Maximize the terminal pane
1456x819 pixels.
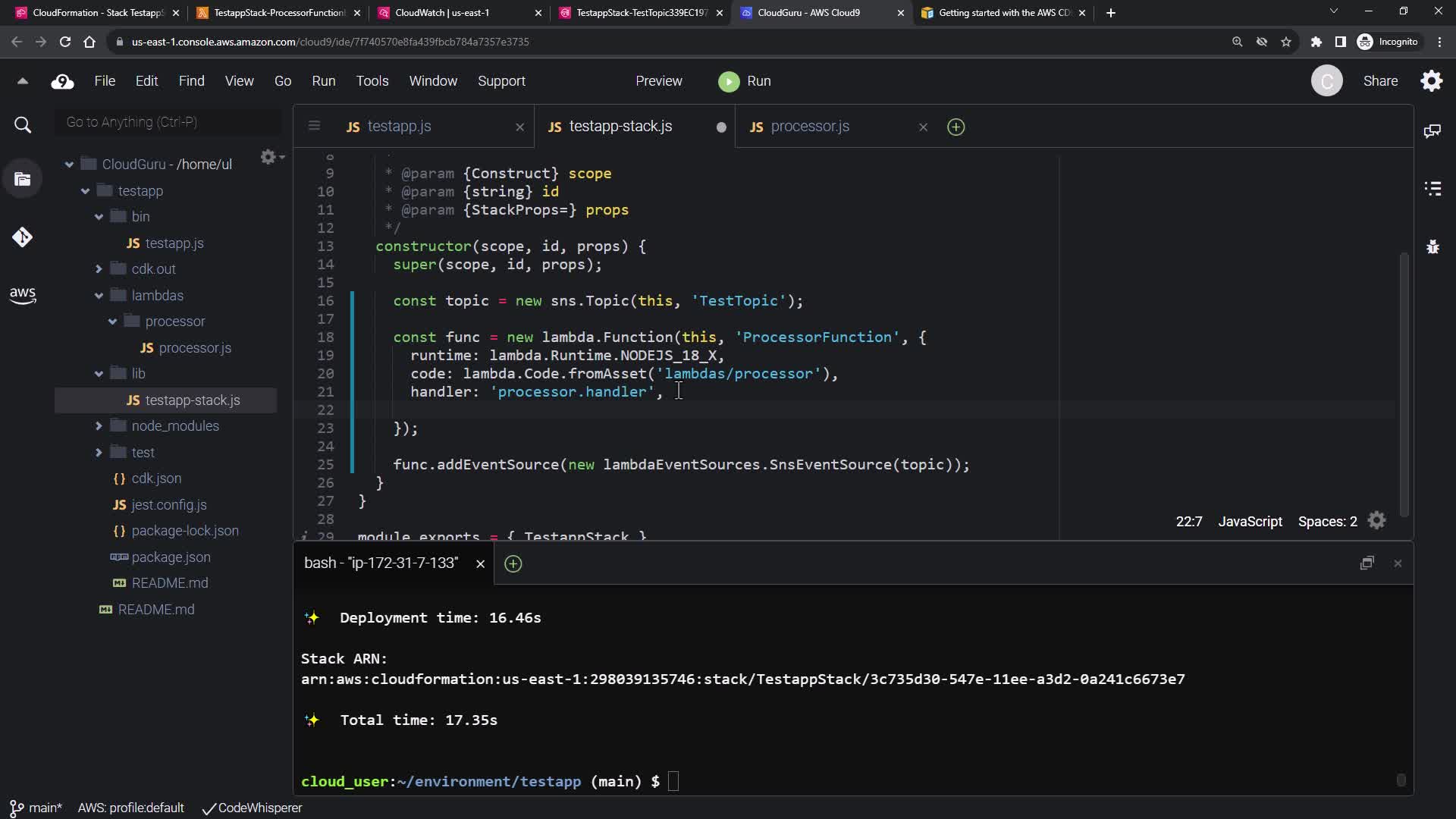1367,563
